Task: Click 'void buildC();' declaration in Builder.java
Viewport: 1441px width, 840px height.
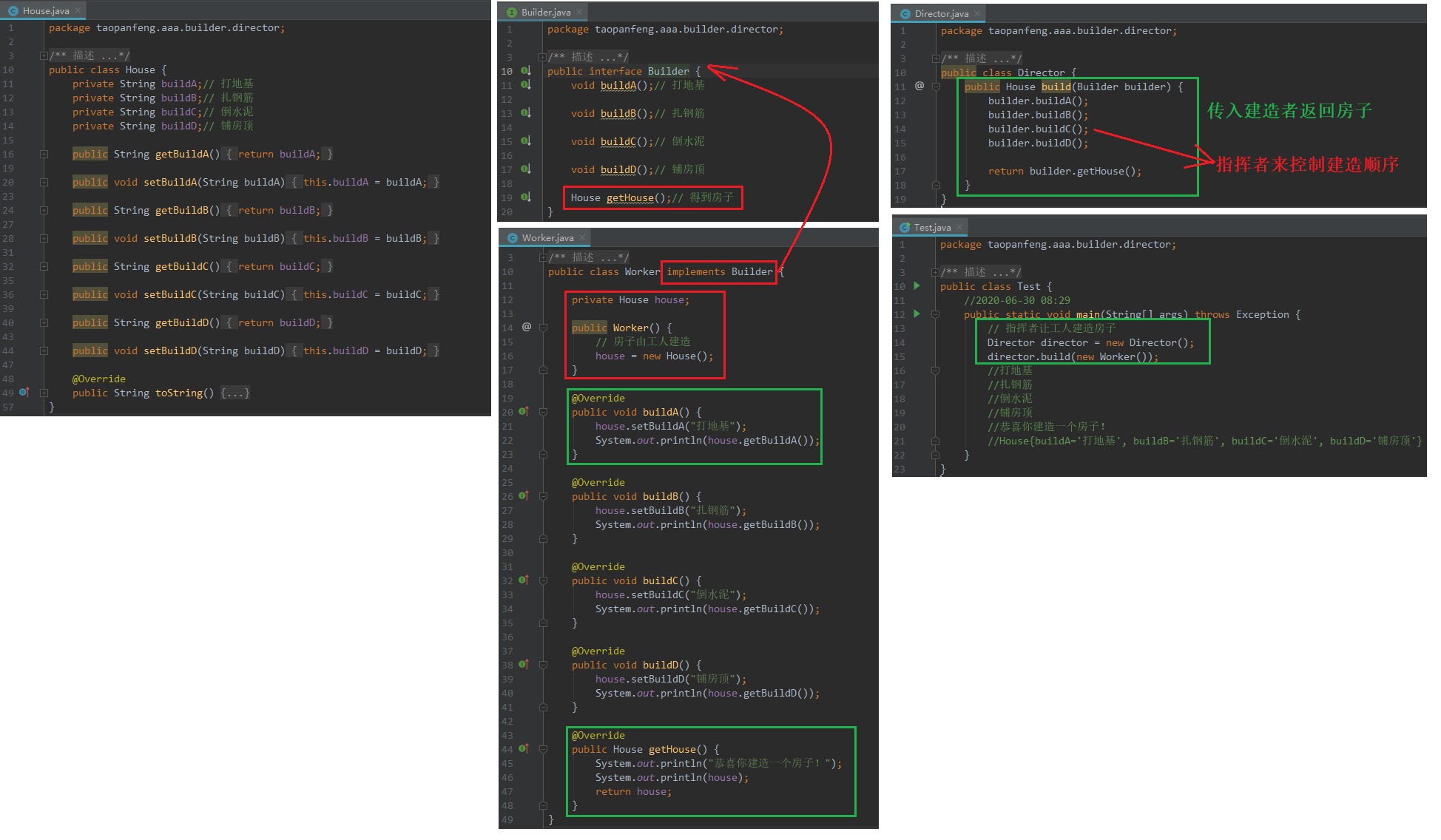Action: tap(612, 141)
